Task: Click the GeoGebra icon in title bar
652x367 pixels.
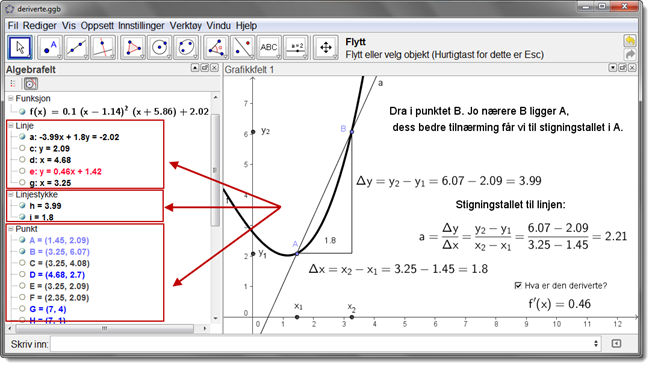Action: [x=10, y=9]
